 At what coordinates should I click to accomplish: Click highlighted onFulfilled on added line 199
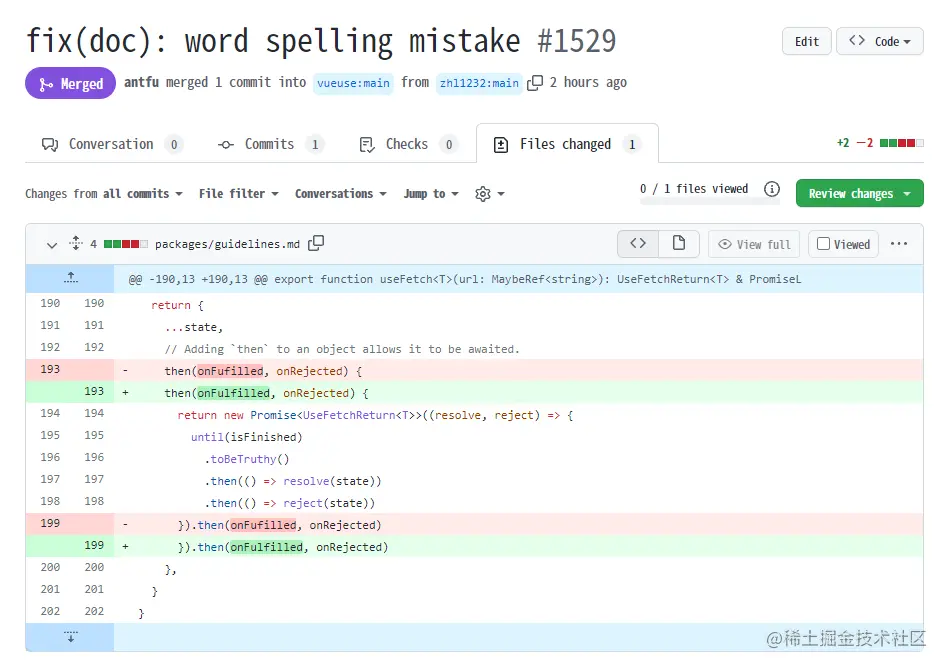[x=267, y=547]
